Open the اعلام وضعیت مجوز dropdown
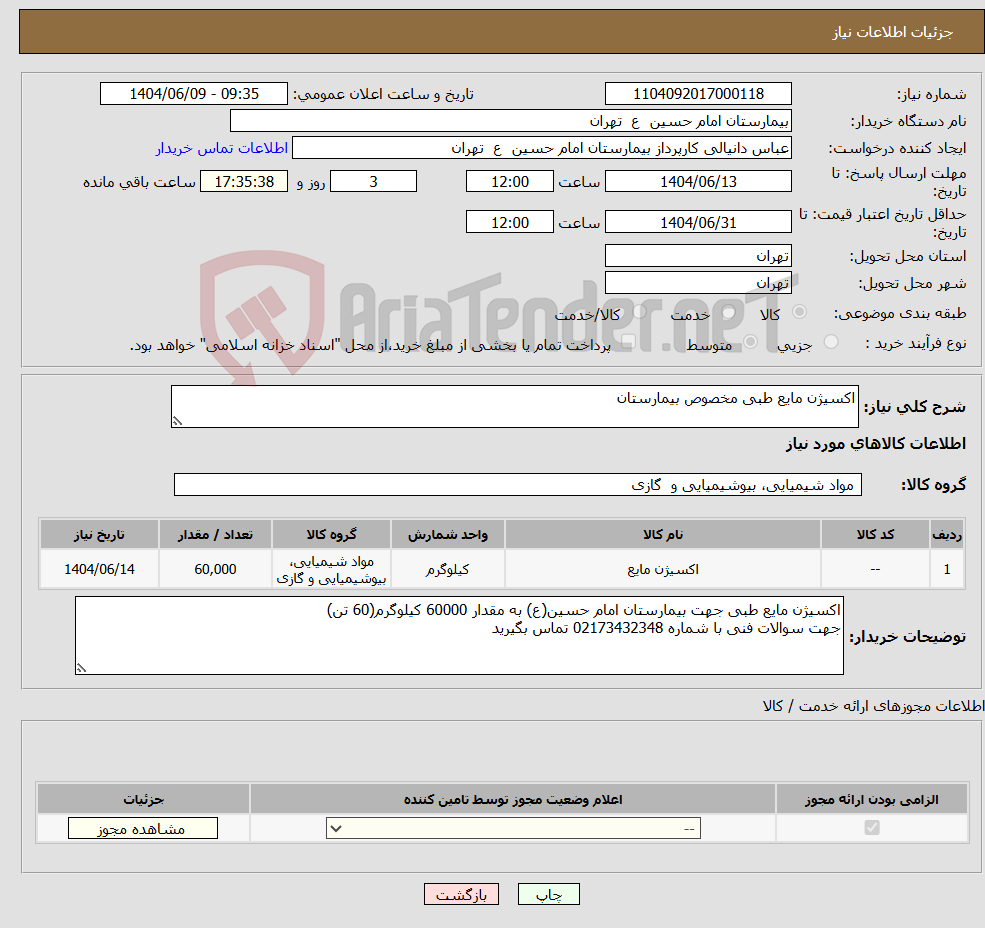Screen dimensions: 985x928 pyautogui.click(x=513, y=828)
